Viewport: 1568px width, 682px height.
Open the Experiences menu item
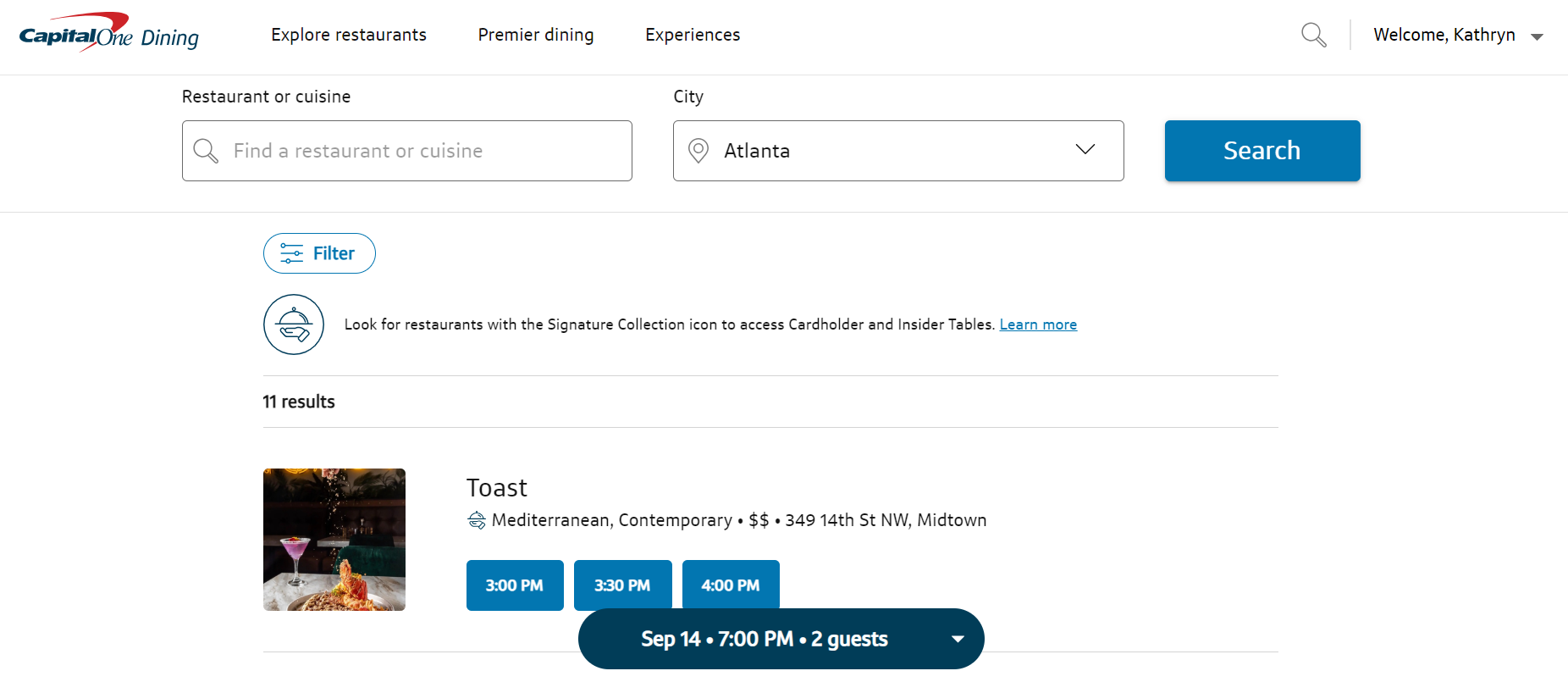click(x=693, y=35)
